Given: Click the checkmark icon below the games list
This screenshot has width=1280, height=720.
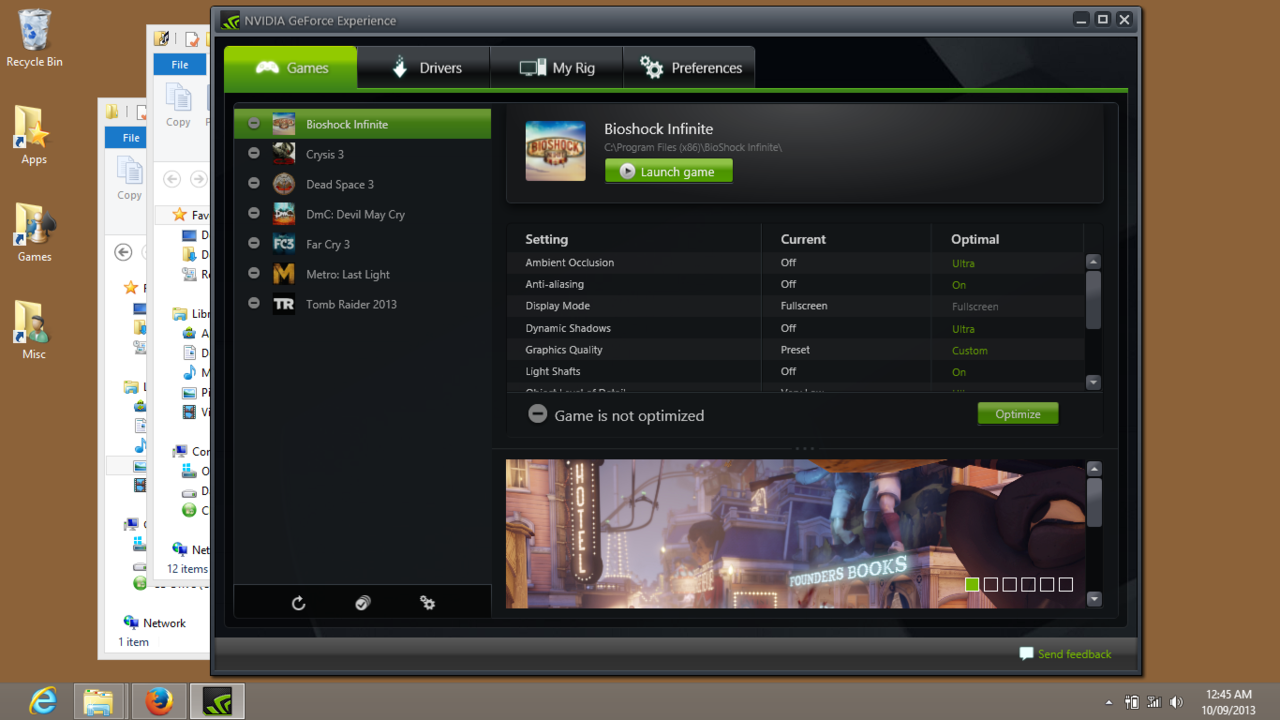Looking at the screenshot, I should pyautogui.click(x=363, y=603).
